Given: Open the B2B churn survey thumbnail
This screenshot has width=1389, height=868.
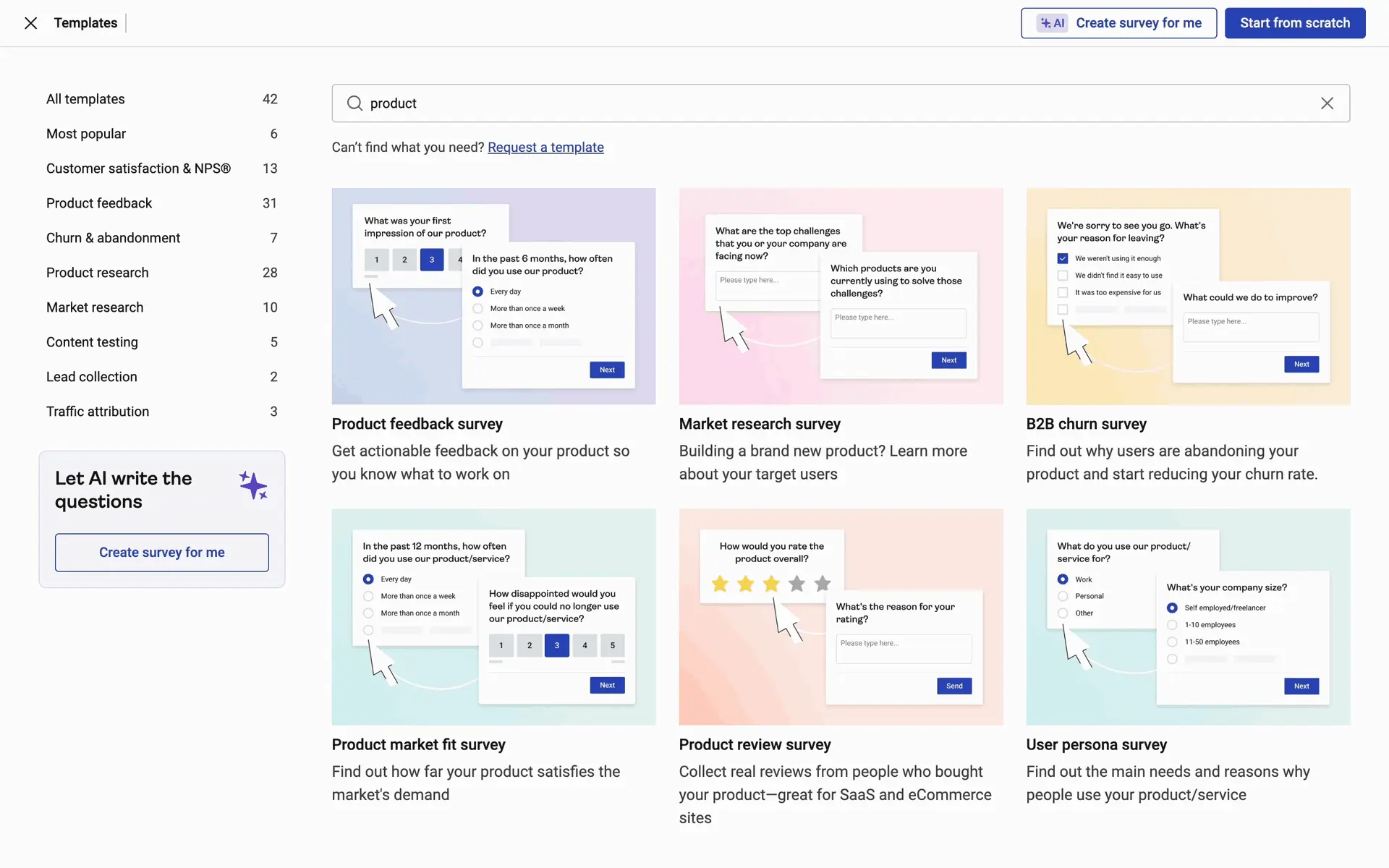Looking at the screenshot, I should pos(1188,296).
